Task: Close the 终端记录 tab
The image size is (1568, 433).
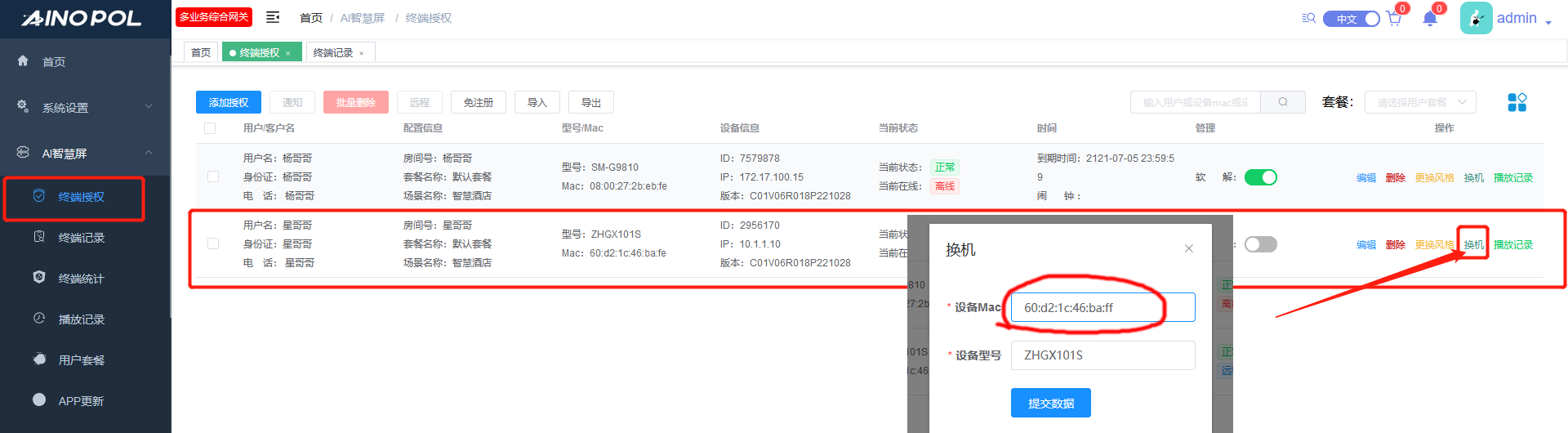Action: 362,53
